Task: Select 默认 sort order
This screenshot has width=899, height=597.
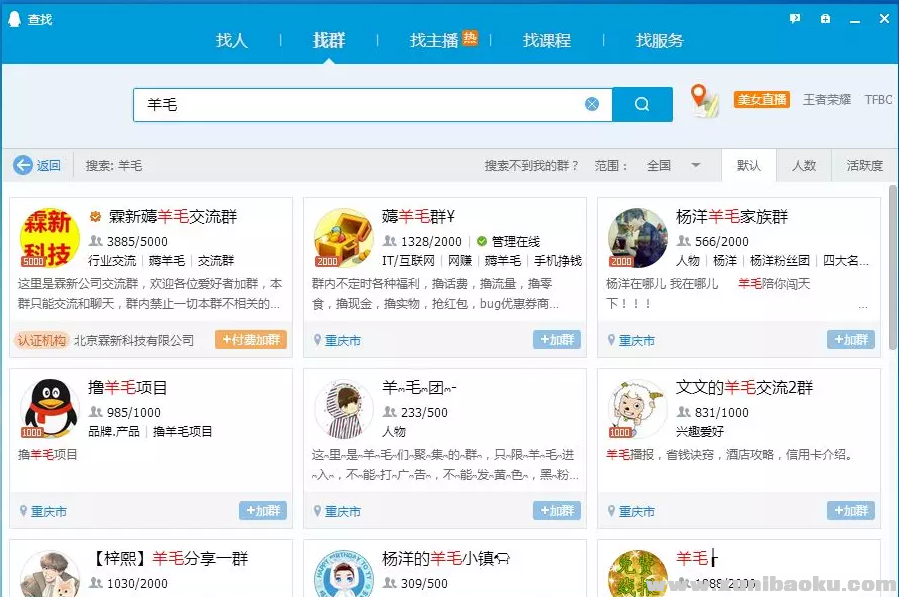Action: [x=748, y=165]
